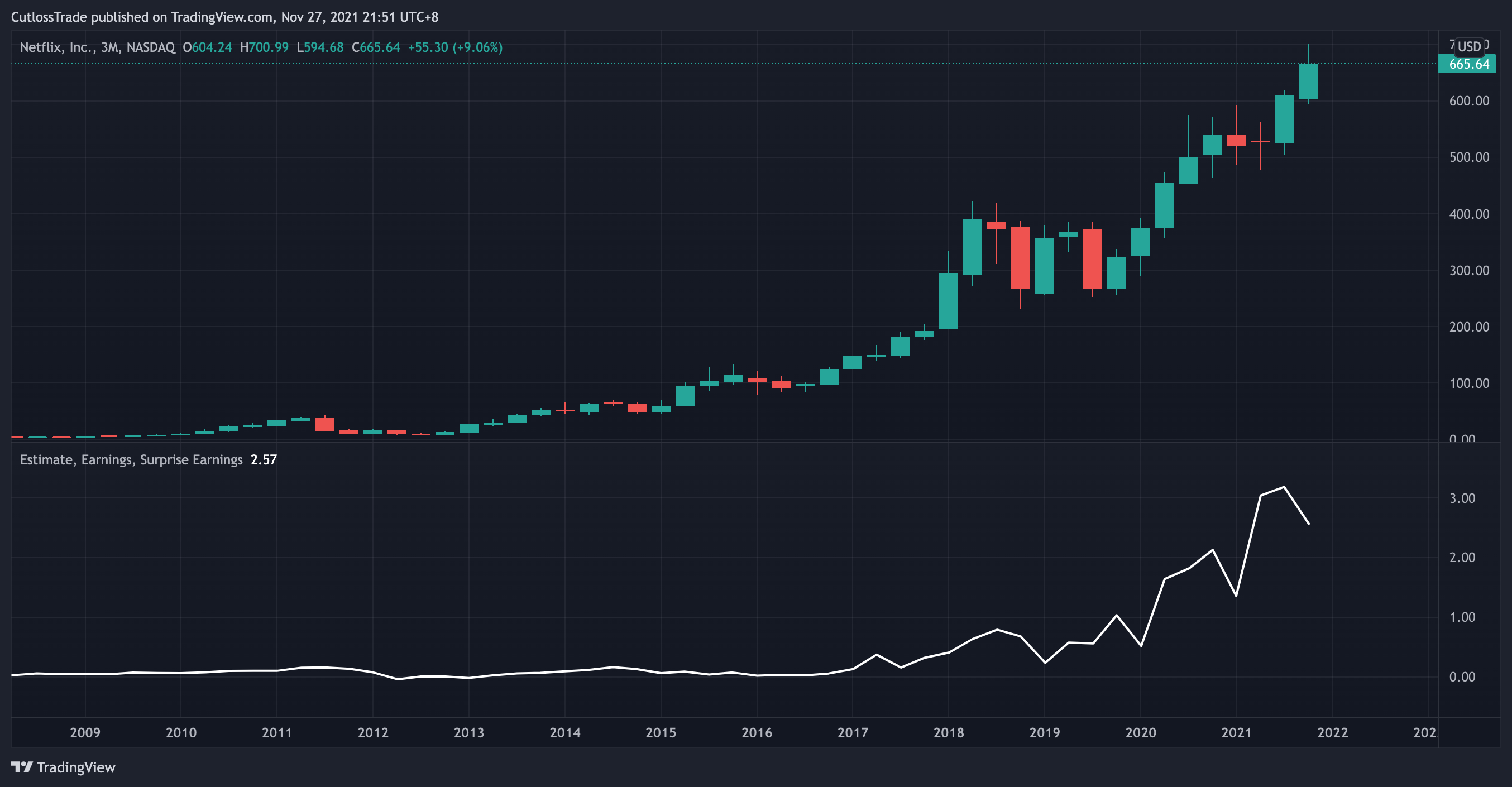Click the 200.00 price axis label
Viewport: 1512px width, 787px height.
(x=1469, y=327)
